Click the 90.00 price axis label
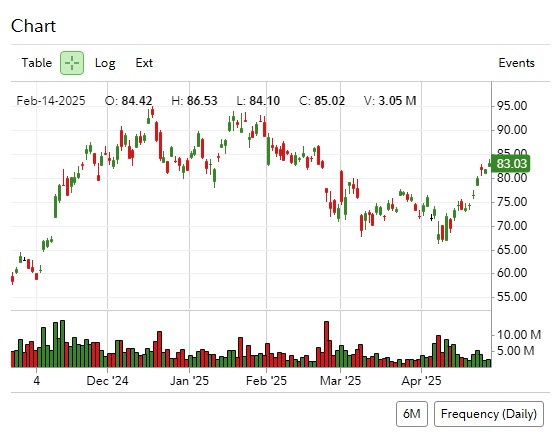 click(512, 130)
